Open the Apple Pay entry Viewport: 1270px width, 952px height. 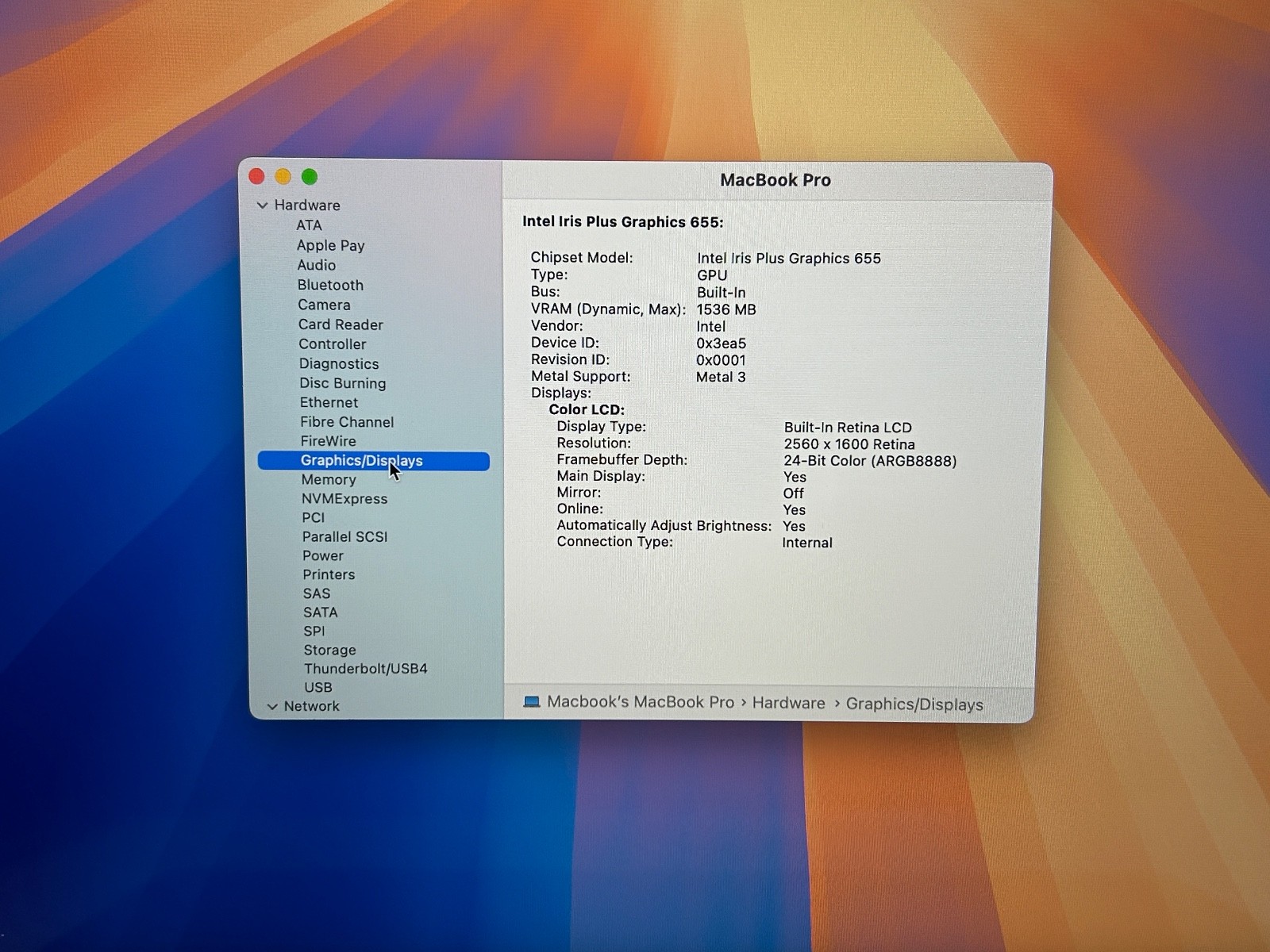pos(331,245)
